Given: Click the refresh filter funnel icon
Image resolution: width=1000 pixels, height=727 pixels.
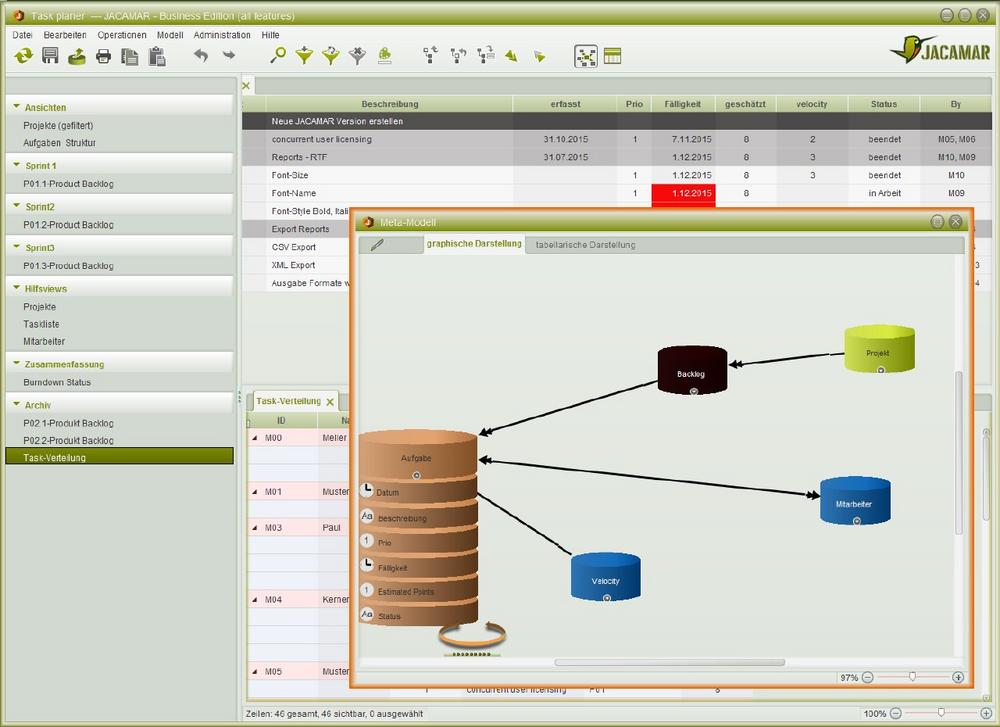Looking at the screenshot, I should (x=331, y=56).
